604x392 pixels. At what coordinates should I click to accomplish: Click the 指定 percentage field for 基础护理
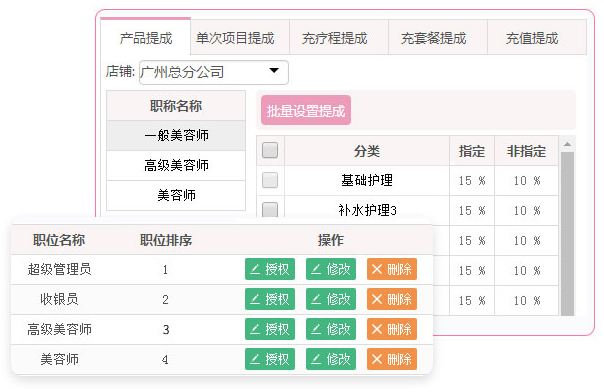pyautogui.click(x=472, y=181)
